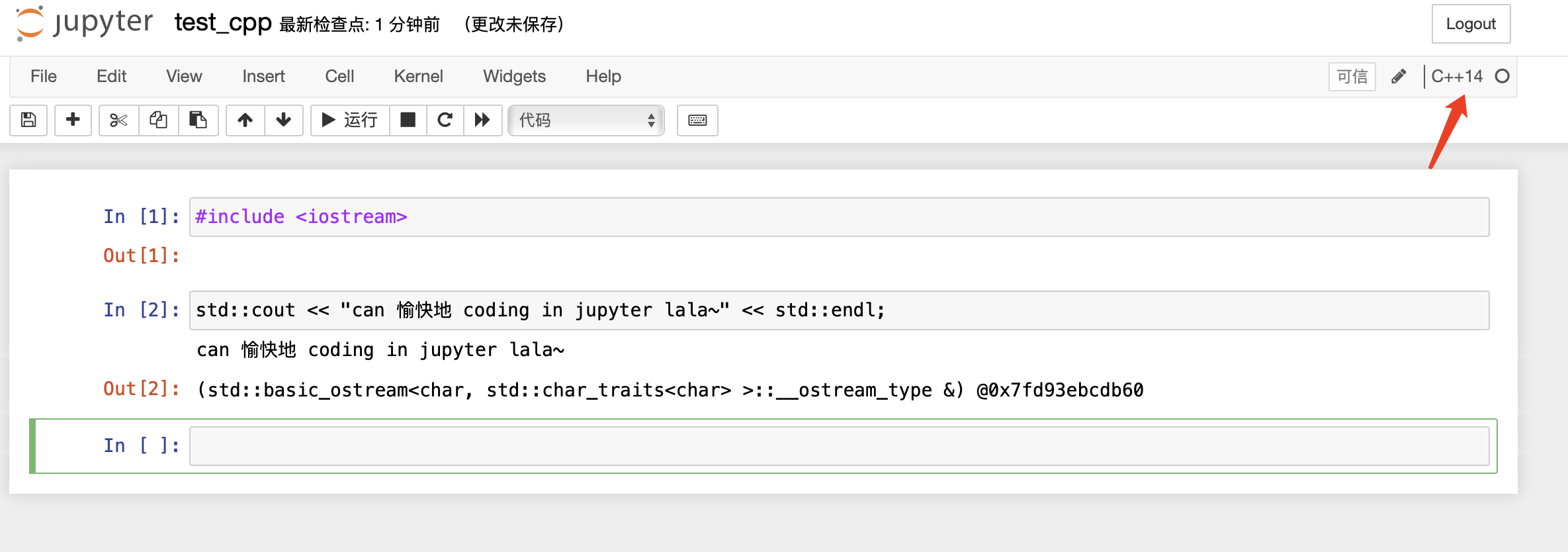Click into the empty code cell

click(839, 446)
